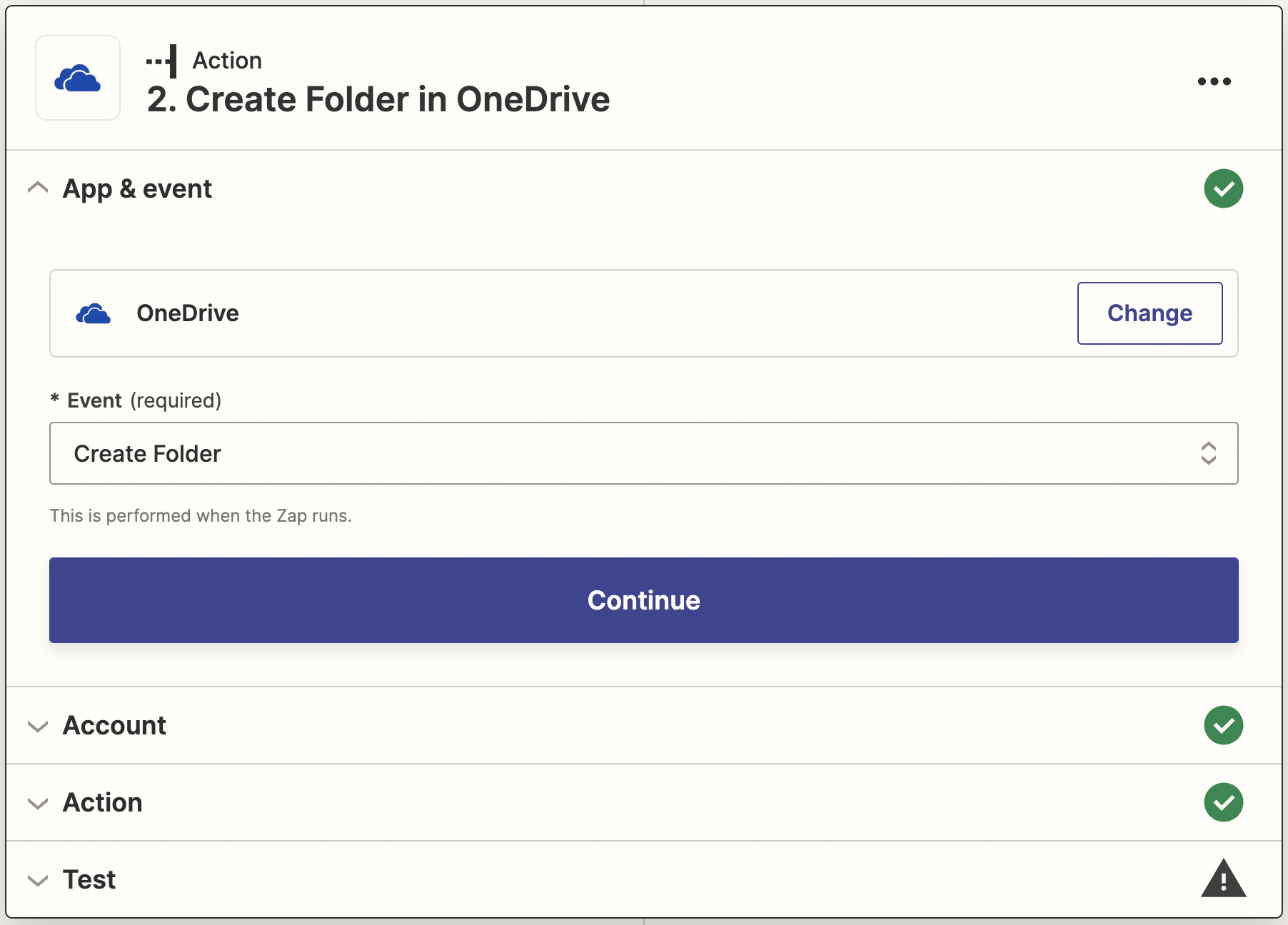
Task: Click the large OneDrive app icon in header
Action: 78,78
